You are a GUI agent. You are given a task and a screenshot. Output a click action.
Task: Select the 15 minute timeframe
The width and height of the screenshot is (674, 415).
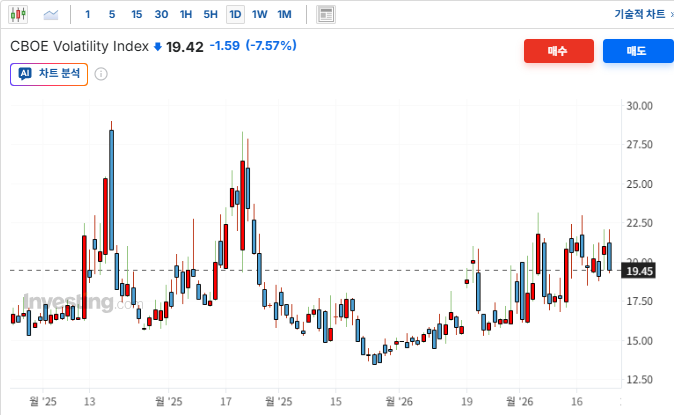coord(137,15)
